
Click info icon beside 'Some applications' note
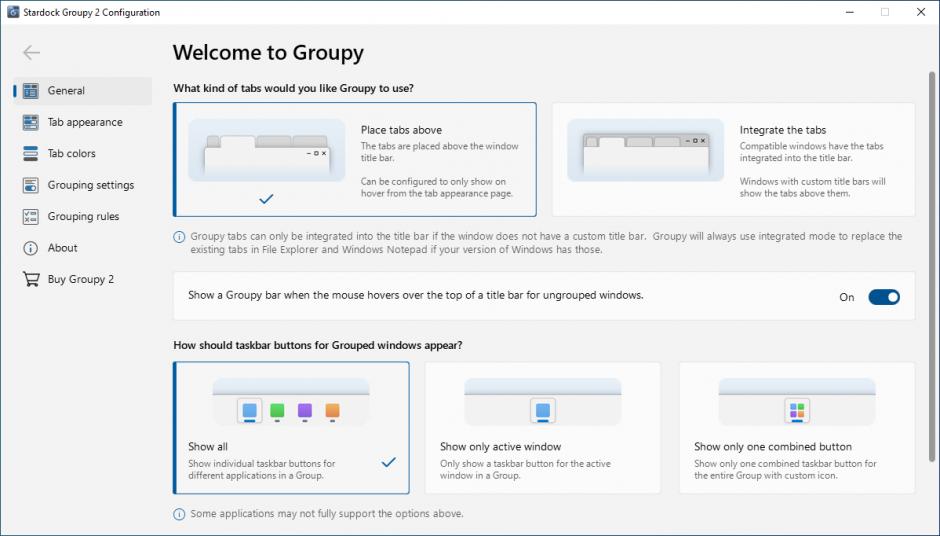tap(179, 514)
